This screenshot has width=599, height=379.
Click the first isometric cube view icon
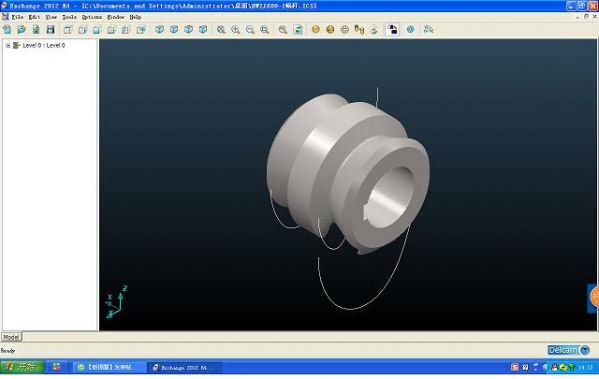click(159, 29)
